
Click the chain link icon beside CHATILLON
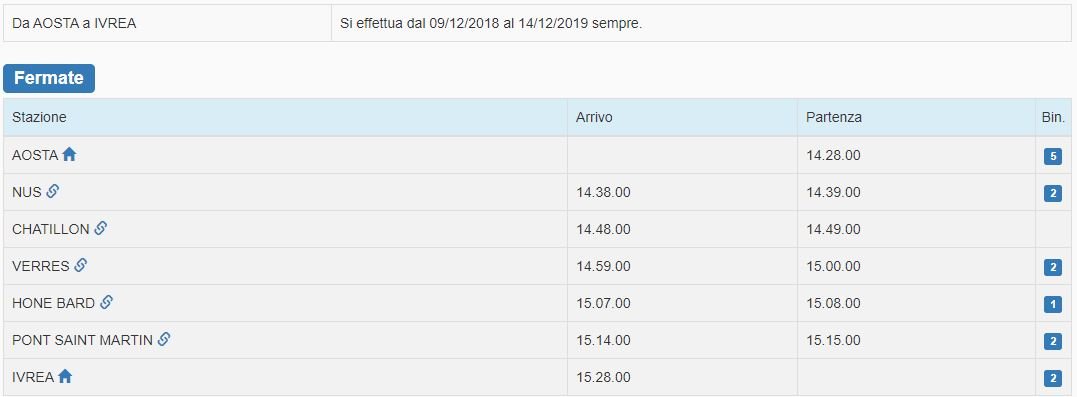[100, 228]
